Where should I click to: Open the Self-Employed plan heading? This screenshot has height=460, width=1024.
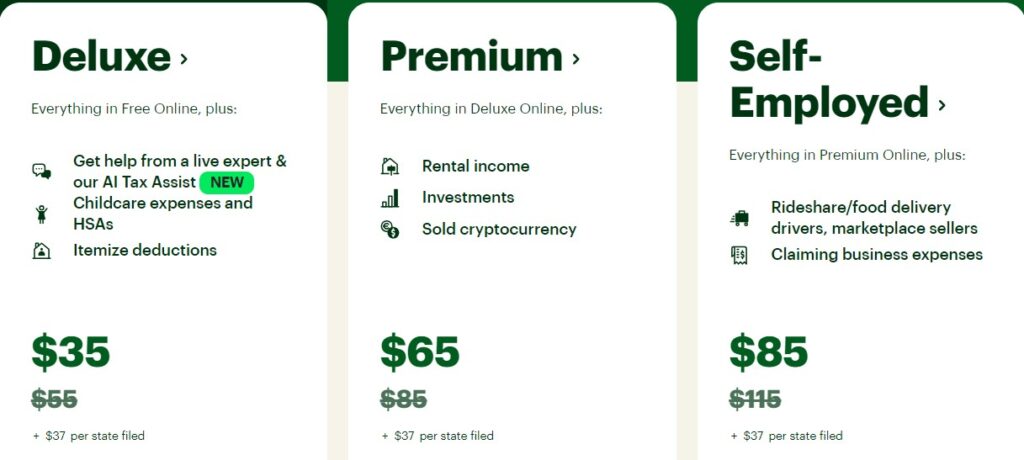829,80
